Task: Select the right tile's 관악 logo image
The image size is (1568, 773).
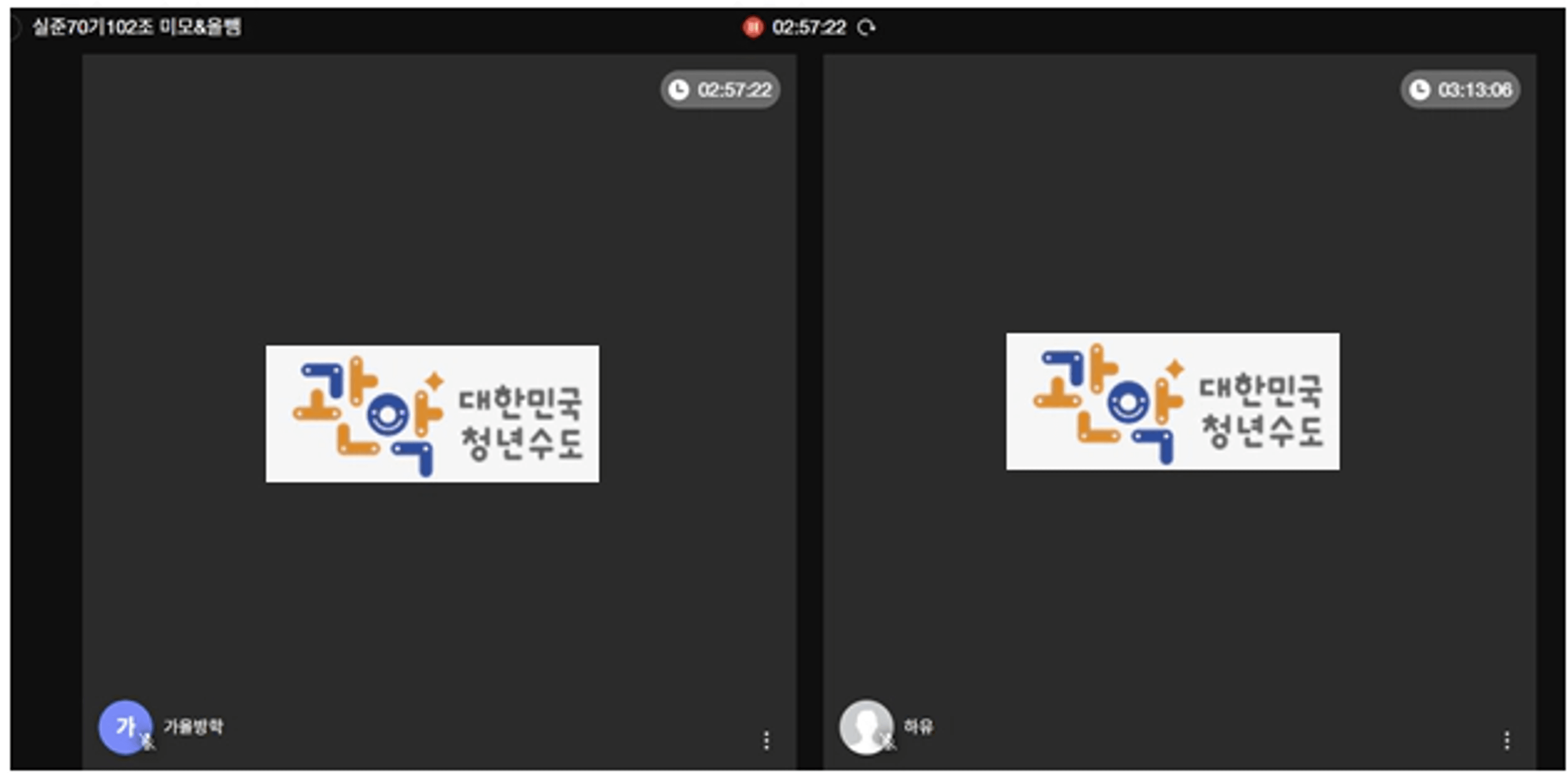Action: (x=1172, y=401)
